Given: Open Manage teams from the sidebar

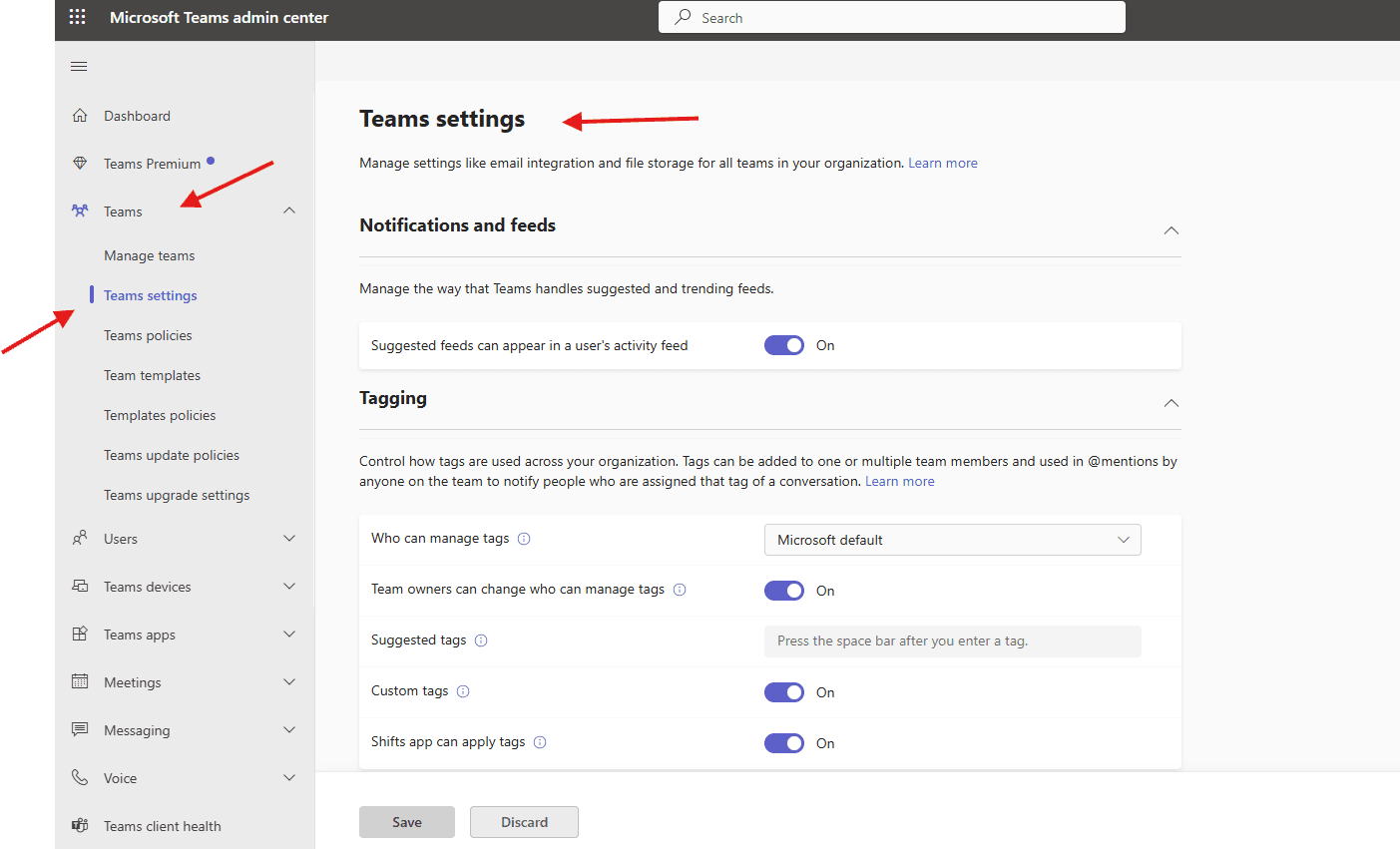Looking at the screenshot, I should [x=149, y=254].
